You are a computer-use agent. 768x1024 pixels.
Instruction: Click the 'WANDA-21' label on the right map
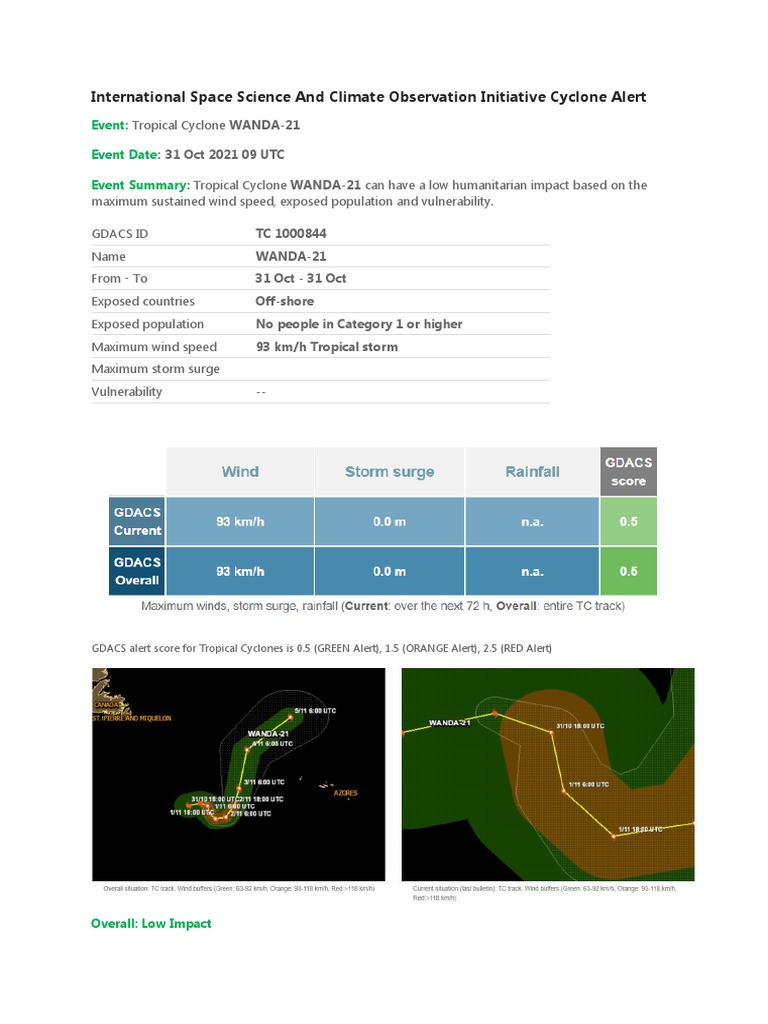click(x=449, y=722)
